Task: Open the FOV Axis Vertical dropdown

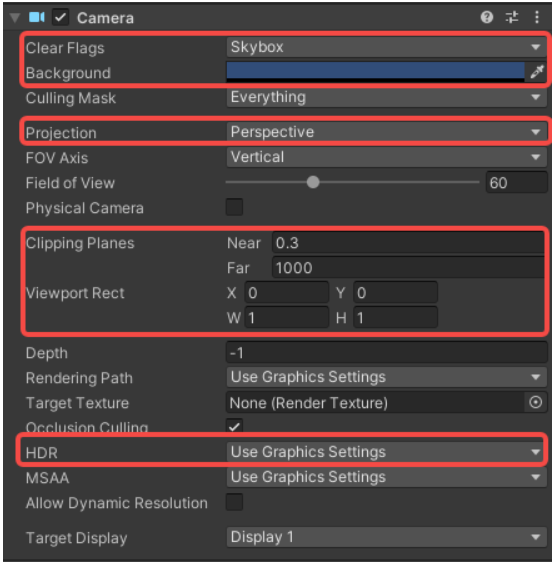Action: 386,157
